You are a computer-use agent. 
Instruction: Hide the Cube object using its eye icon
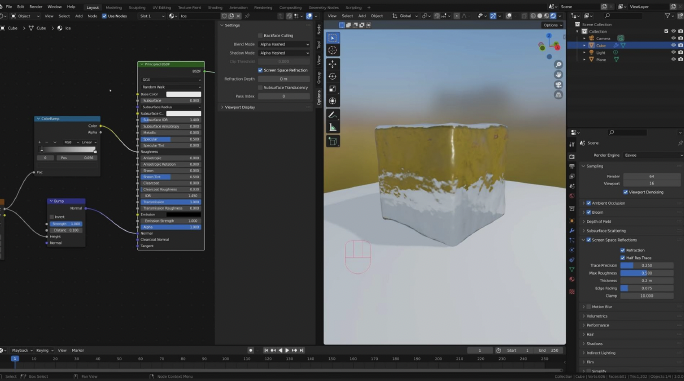pyautogui.click(x=673, y=45)
